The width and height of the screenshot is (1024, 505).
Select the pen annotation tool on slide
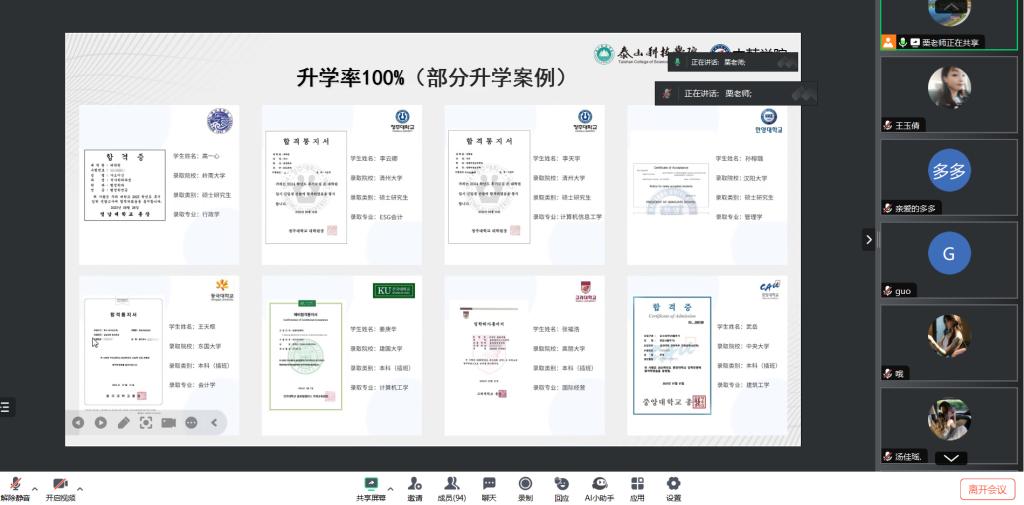tap(123, 422)
